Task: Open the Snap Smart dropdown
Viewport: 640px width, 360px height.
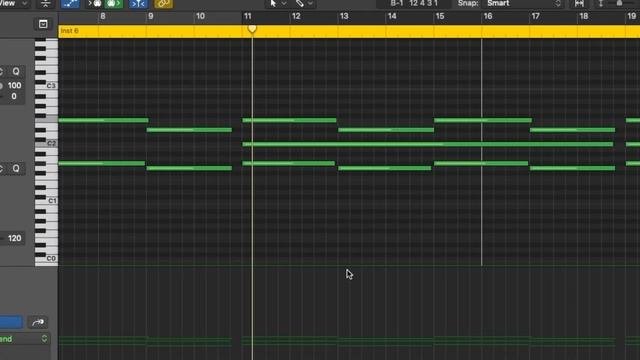Action: (524, 3)
